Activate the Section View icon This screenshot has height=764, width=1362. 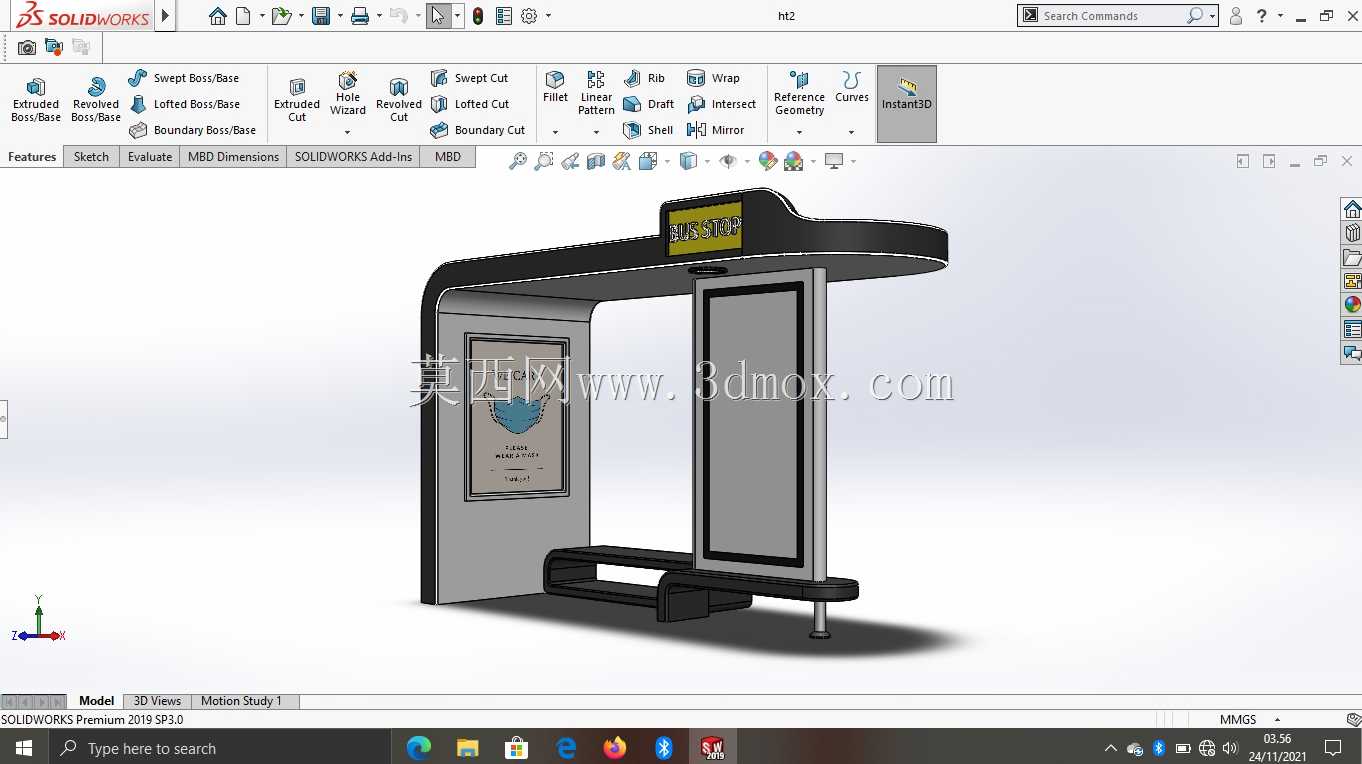596,161
